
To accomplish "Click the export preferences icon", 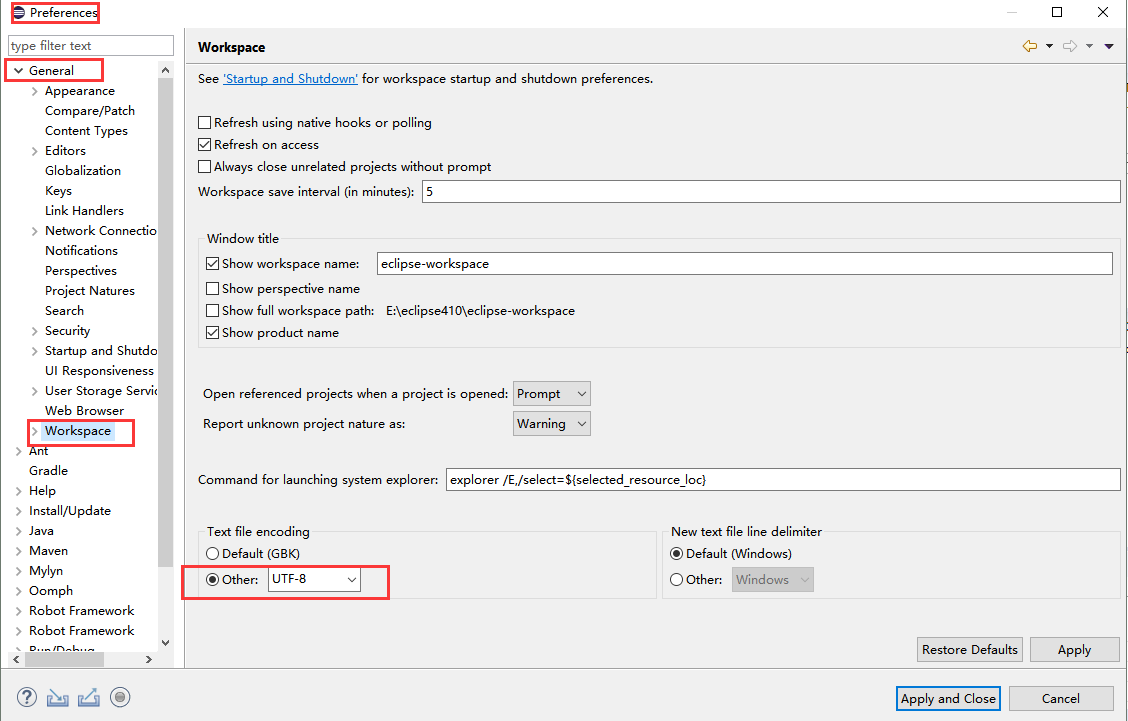I will 89,697.
